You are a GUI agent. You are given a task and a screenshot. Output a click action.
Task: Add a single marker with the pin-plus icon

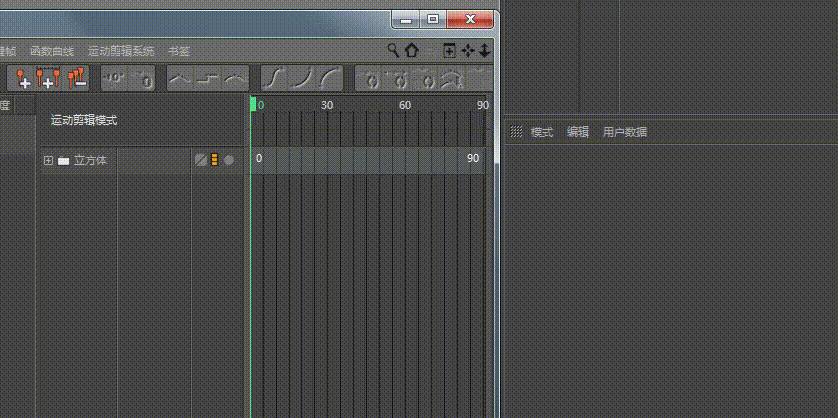23,78
